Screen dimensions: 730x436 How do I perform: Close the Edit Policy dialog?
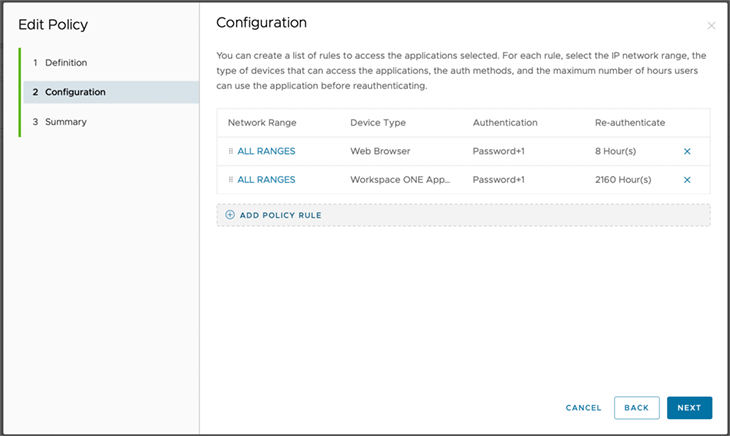tap(711, 25)
